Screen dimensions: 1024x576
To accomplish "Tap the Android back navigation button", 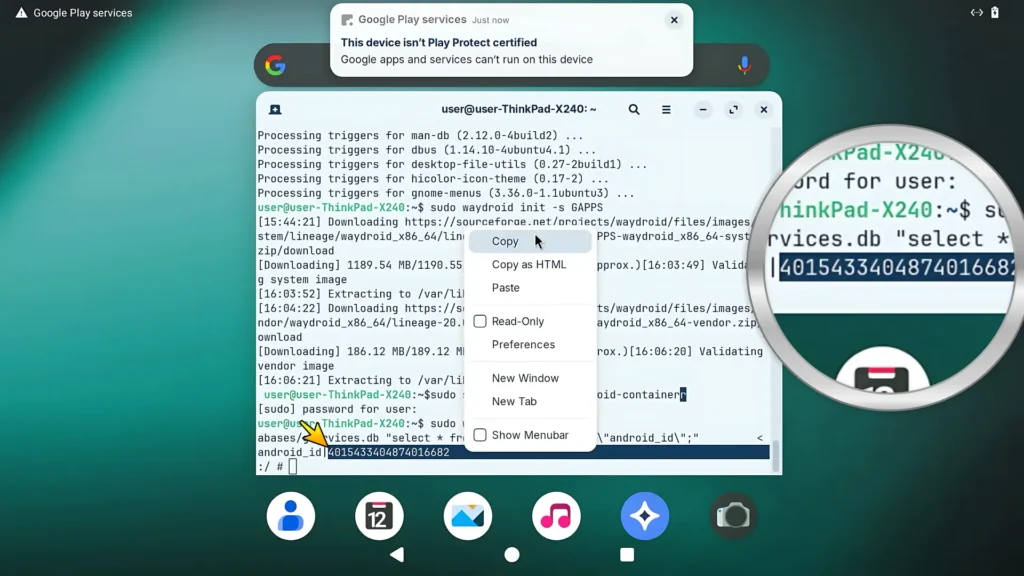I will coord(397,554).
